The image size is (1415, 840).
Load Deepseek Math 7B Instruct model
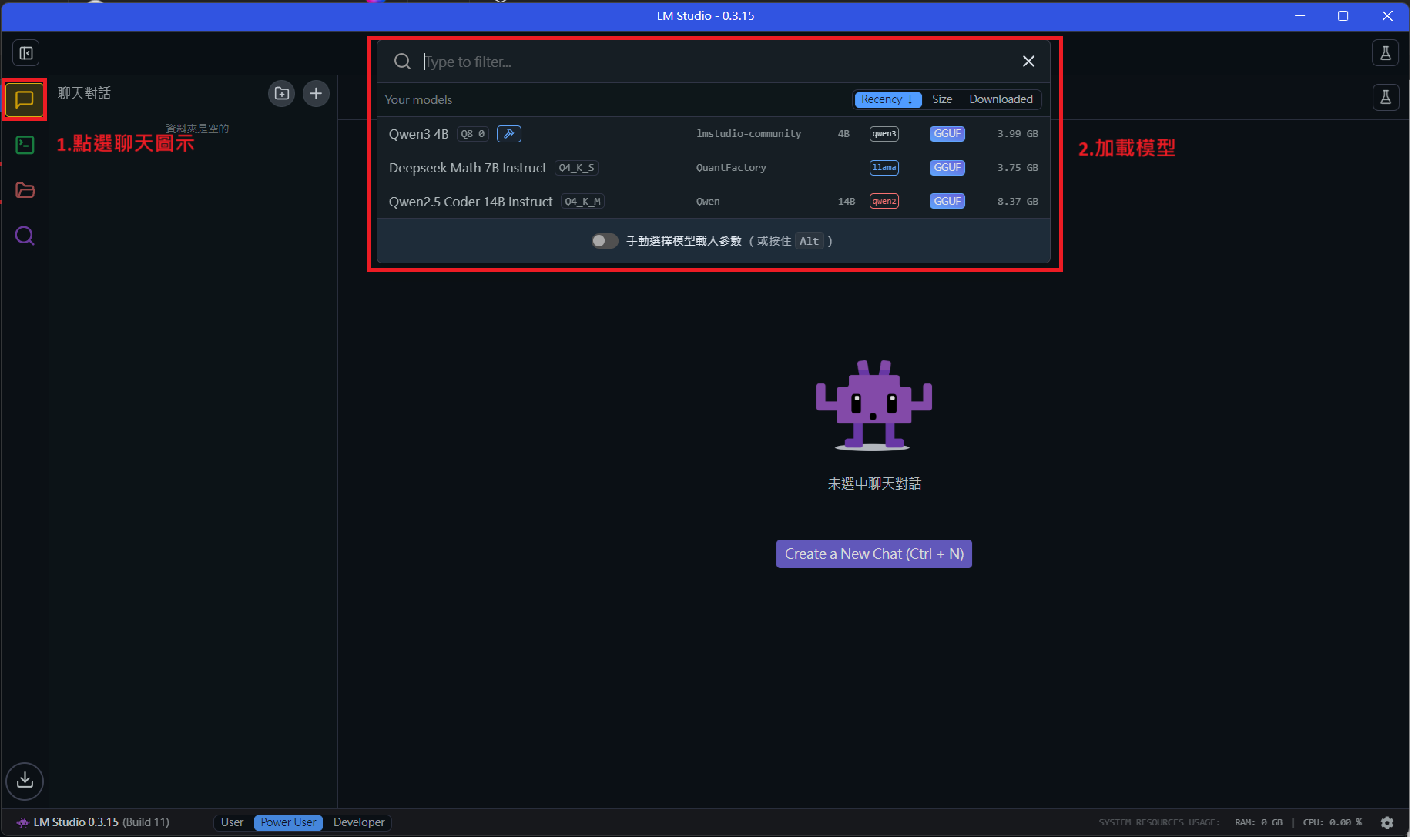[468, 168]
